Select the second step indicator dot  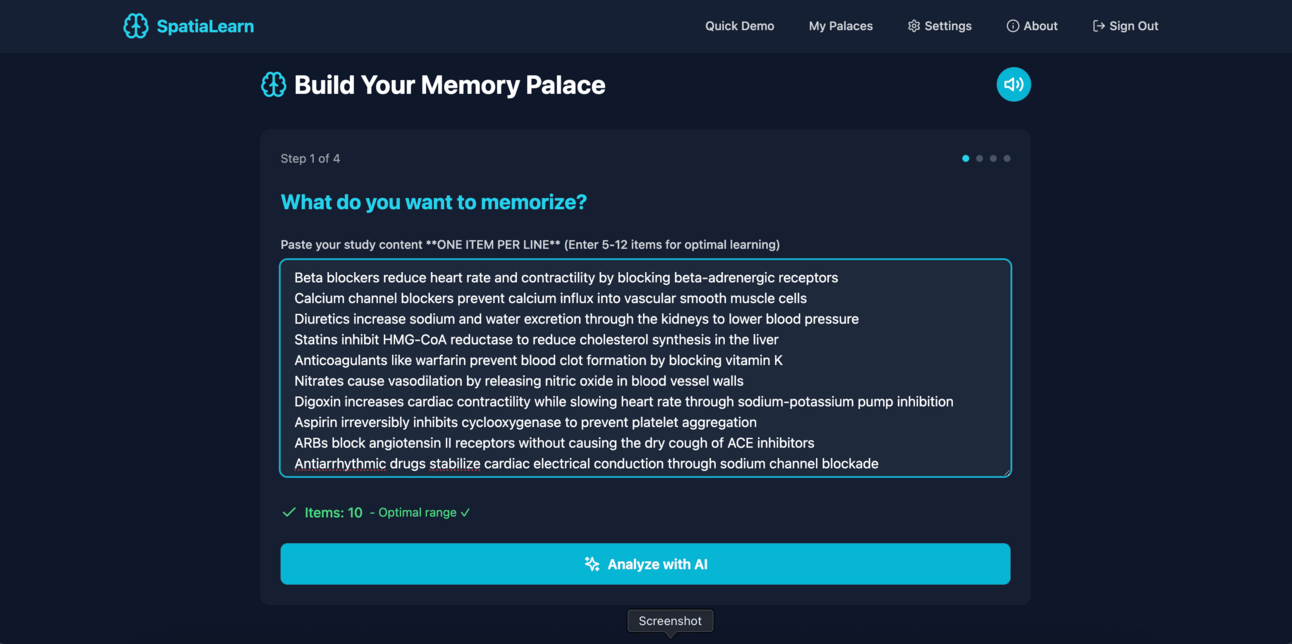(980, 158)
